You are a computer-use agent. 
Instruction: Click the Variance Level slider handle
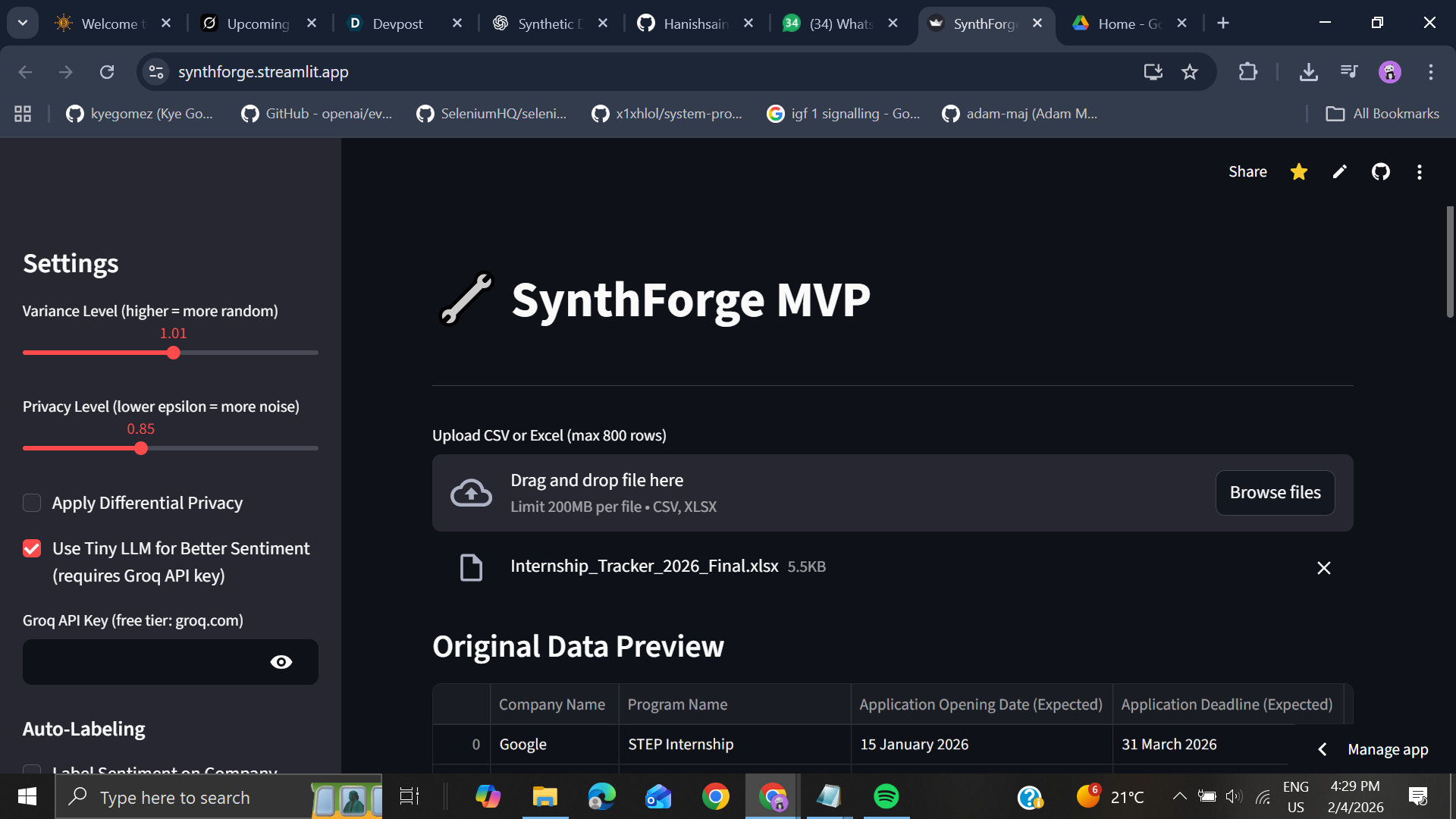174,353
